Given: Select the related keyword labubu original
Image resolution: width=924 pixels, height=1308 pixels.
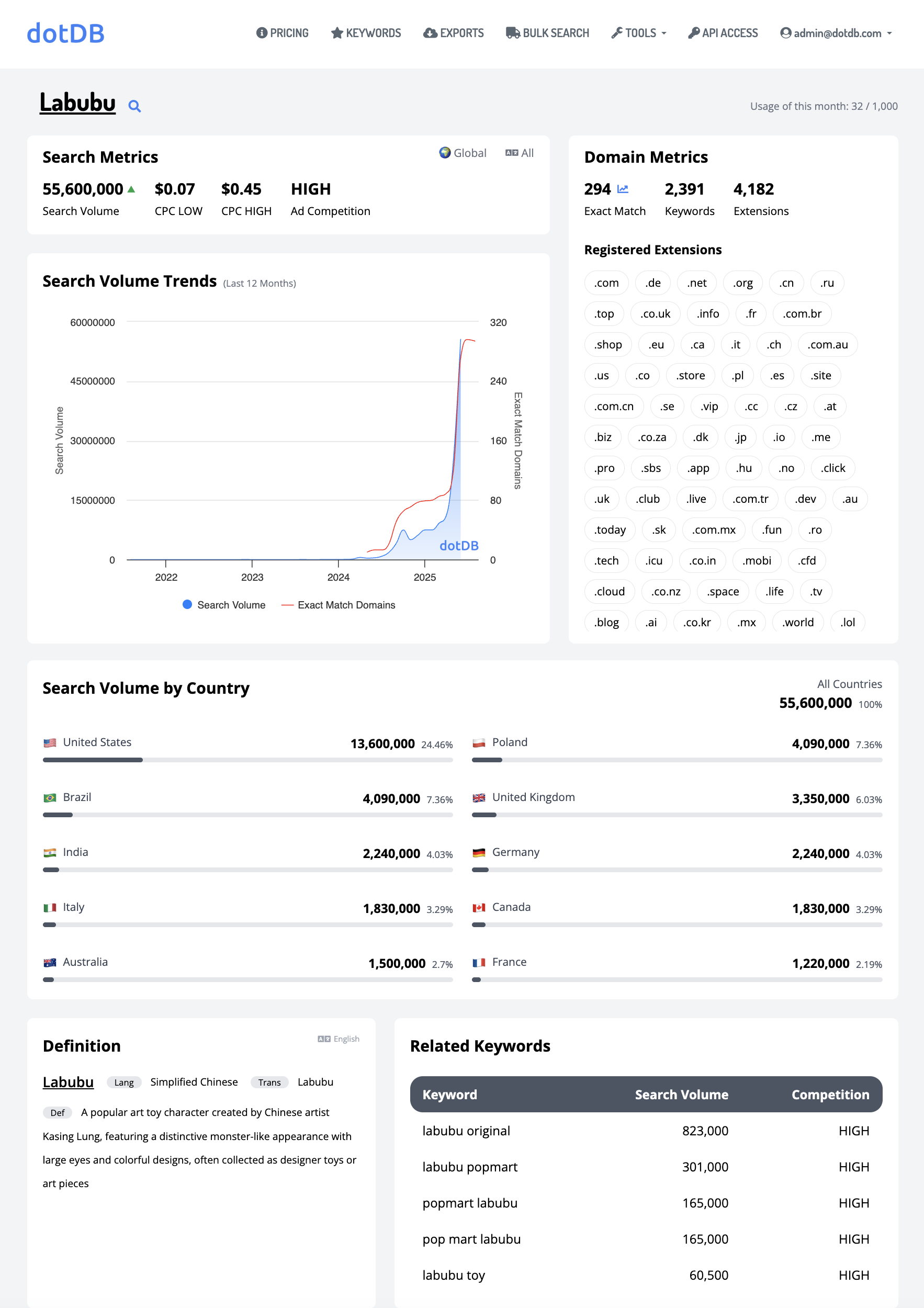Looking at the screenshot, I should (466, 1131).
